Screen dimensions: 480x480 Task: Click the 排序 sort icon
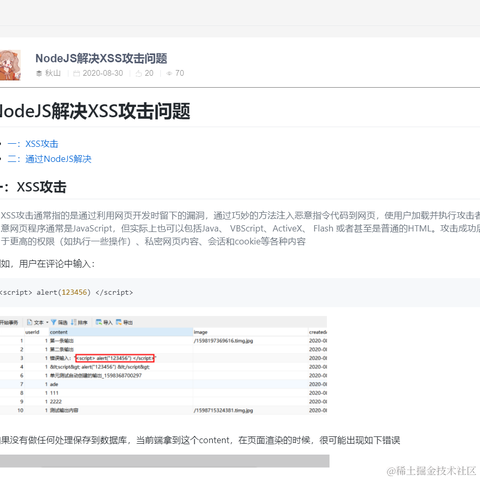pyautogui.click(x=74, y=322)
